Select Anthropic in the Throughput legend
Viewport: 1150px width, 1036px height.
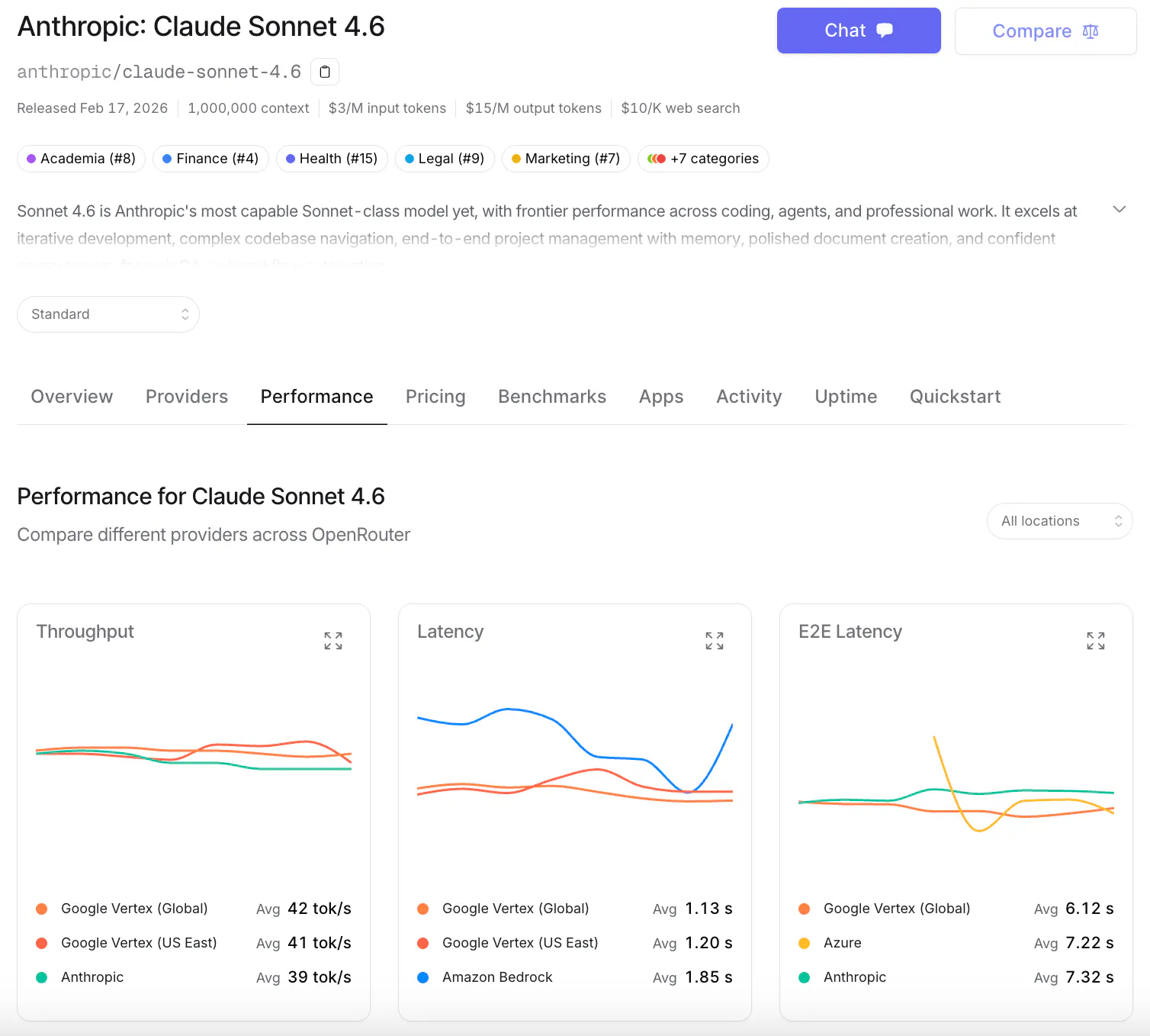[92, 977]
